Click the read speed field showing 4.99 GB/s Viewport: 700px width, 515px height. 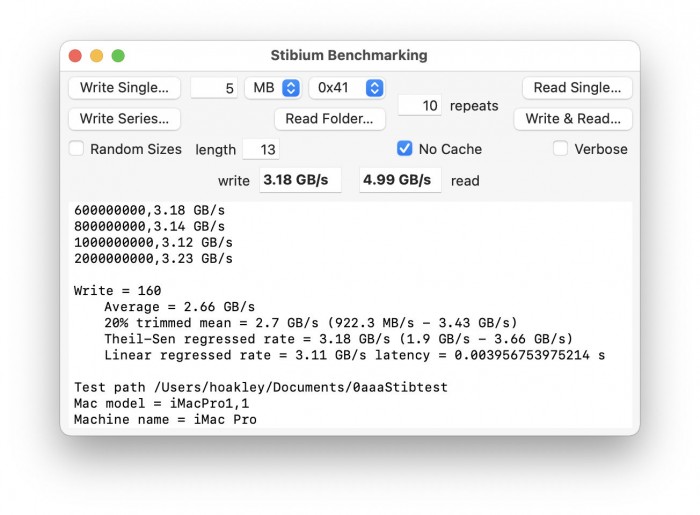(x=400, y=180)
